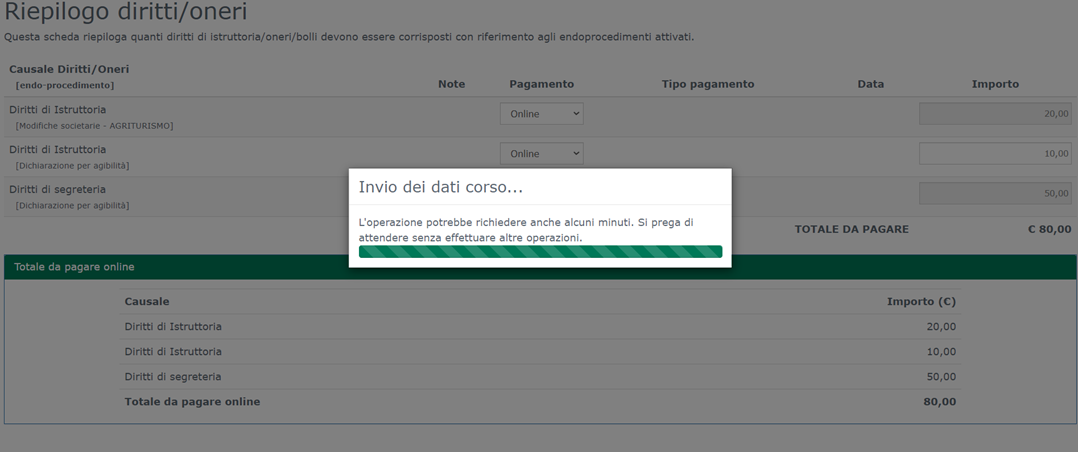Viewport: 1078px width, 452px height.
Task: Click the 'TOTALE DA PAGARE' label
Action: pyautogui.click(x=851, y=229)
